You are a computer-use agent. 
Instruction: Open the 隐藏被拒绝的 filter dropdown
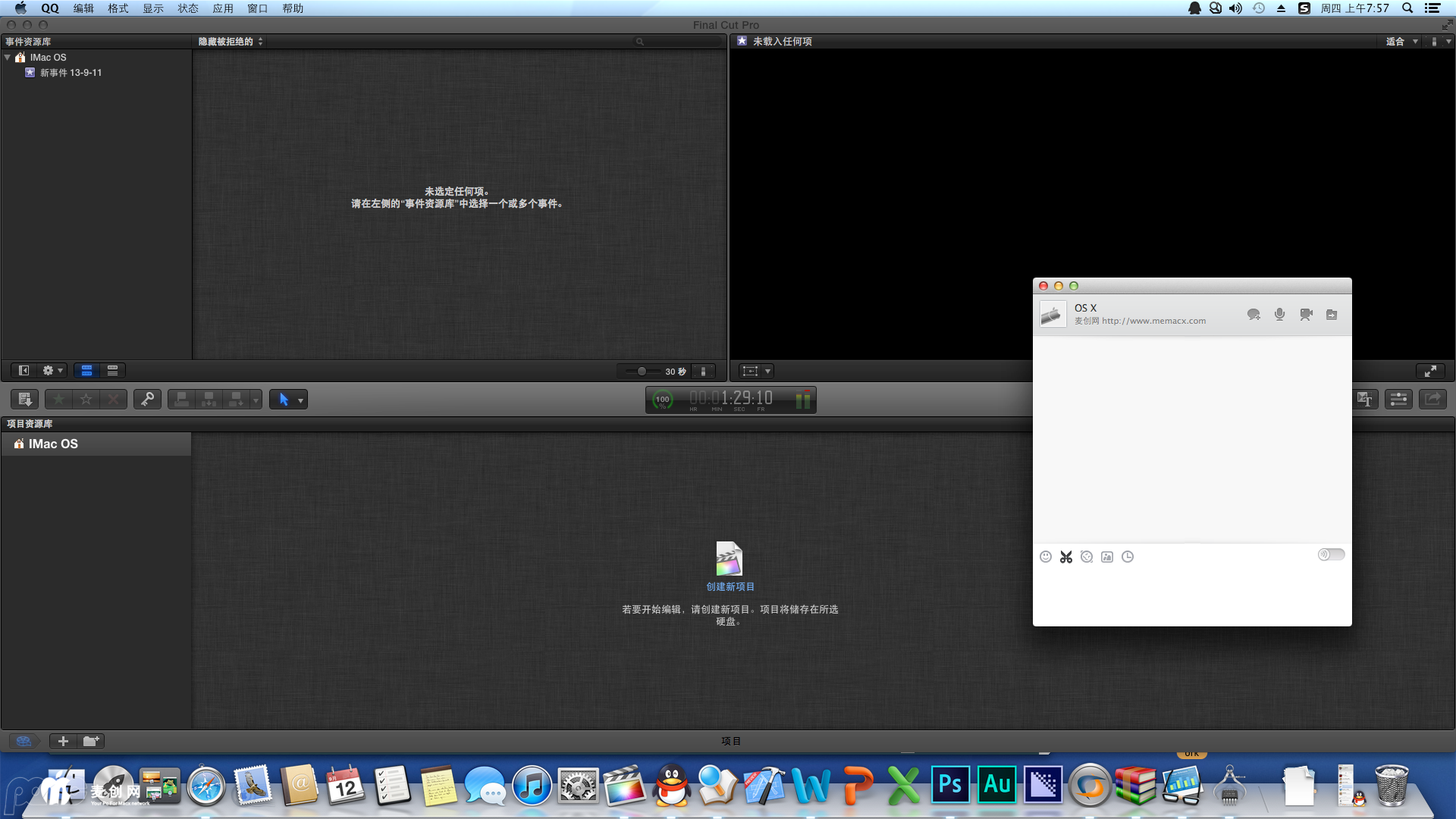click(231, 42)
